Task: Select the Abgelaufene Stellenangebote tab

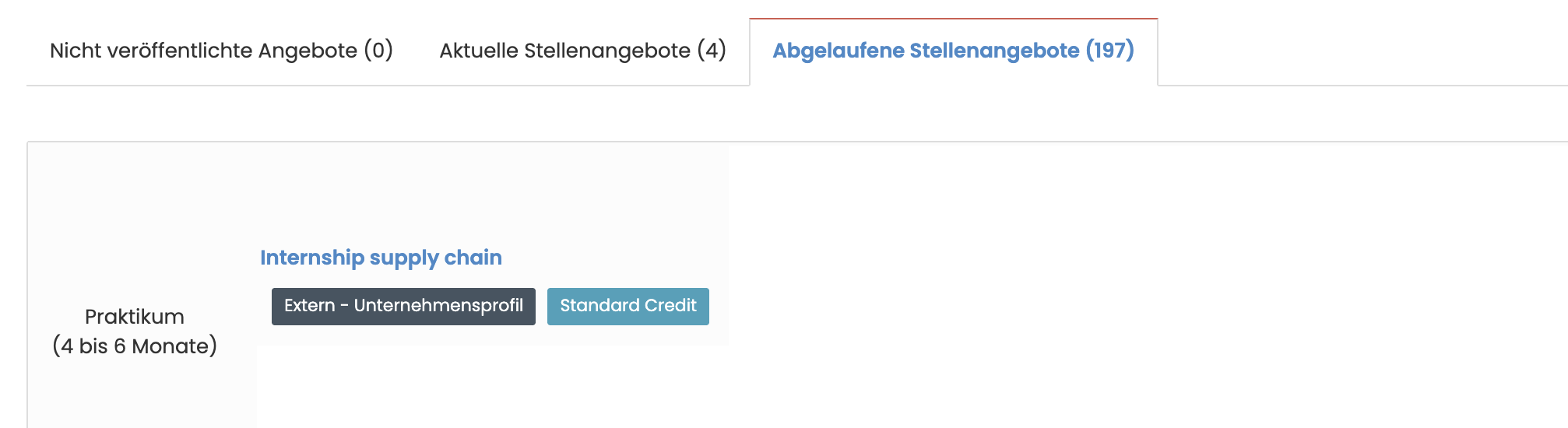Action: [x=953, y=51]
